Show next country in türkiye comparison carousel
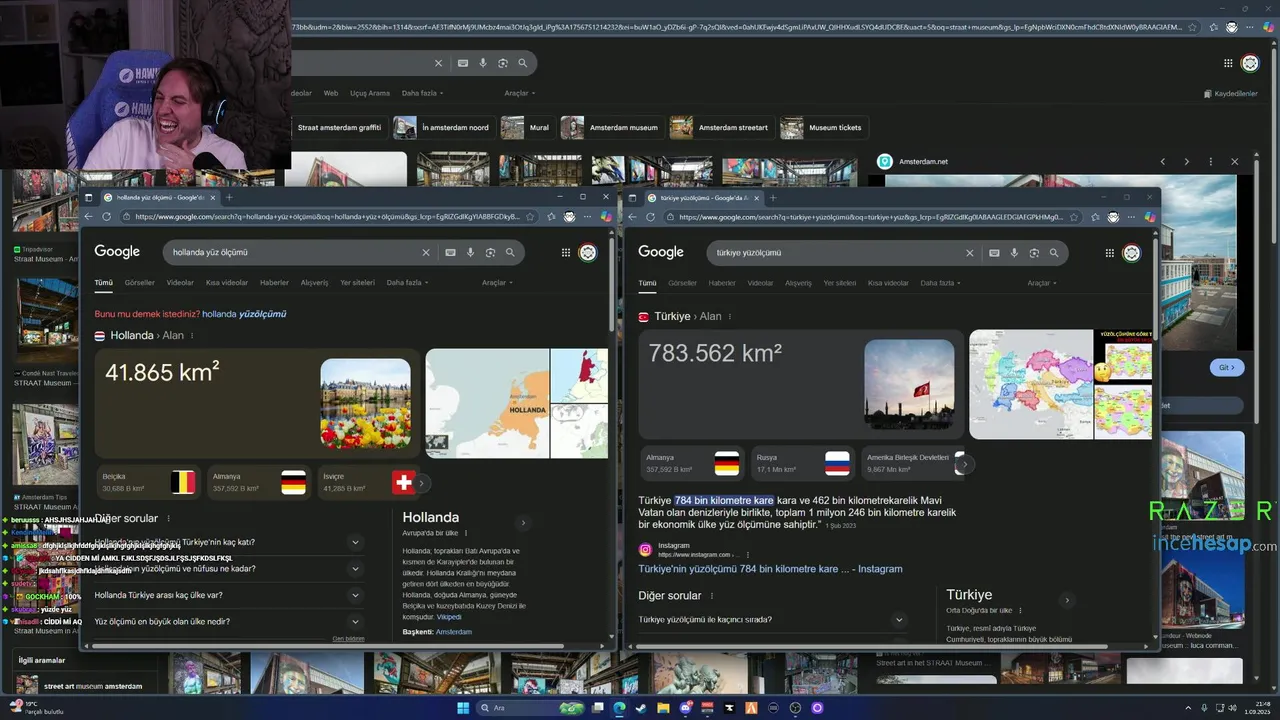Image resolution: width=1280 pixels, height=720 pixels. (964, 464)
